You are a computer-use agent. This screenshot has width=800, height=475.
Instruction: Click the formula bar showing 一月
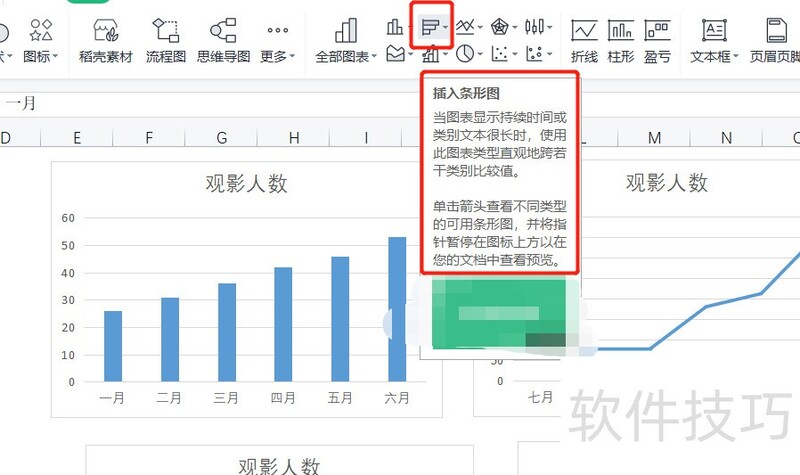point(209,104)
